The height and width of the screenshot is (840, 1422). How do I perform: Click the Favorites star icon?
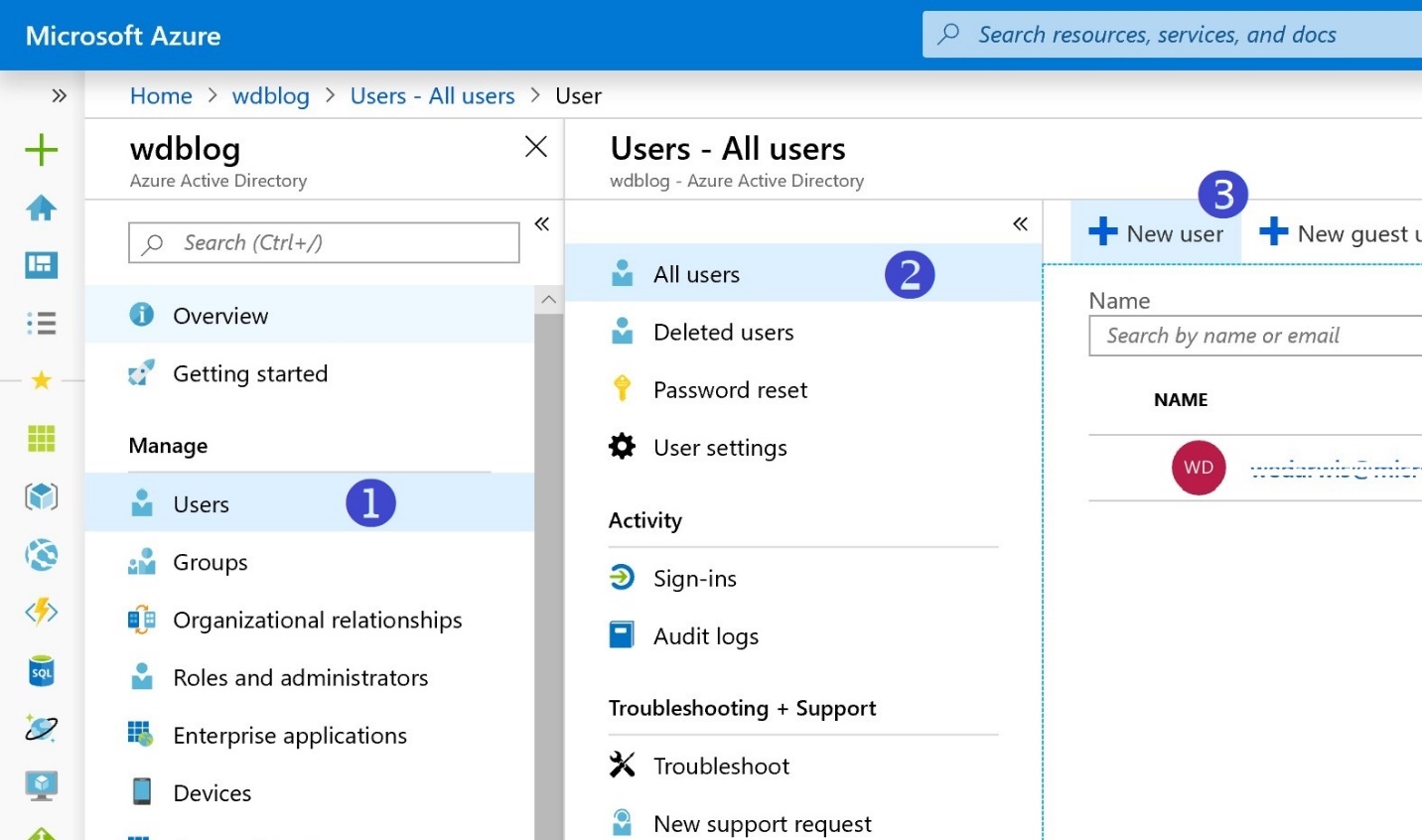coord(41,380)
